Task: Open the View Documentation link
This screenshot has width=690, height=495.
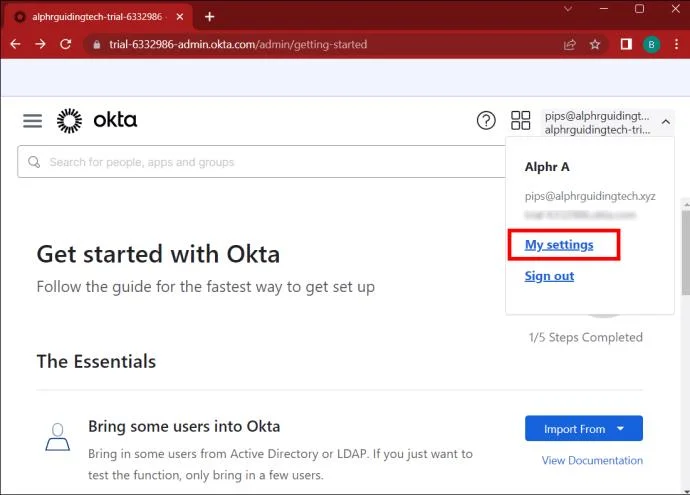Action: point(592,460)
